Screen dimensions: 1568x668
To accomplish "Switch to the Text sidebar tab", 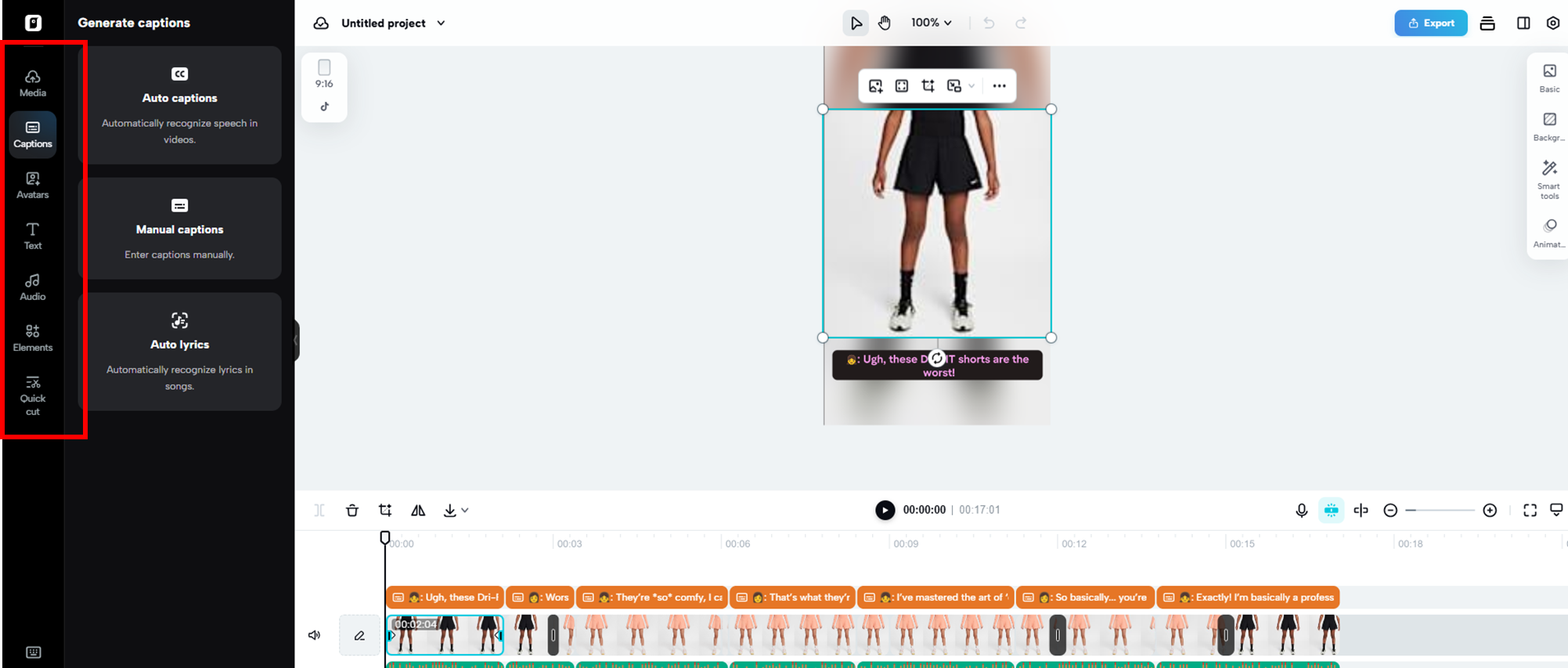I will coord(33,236).
